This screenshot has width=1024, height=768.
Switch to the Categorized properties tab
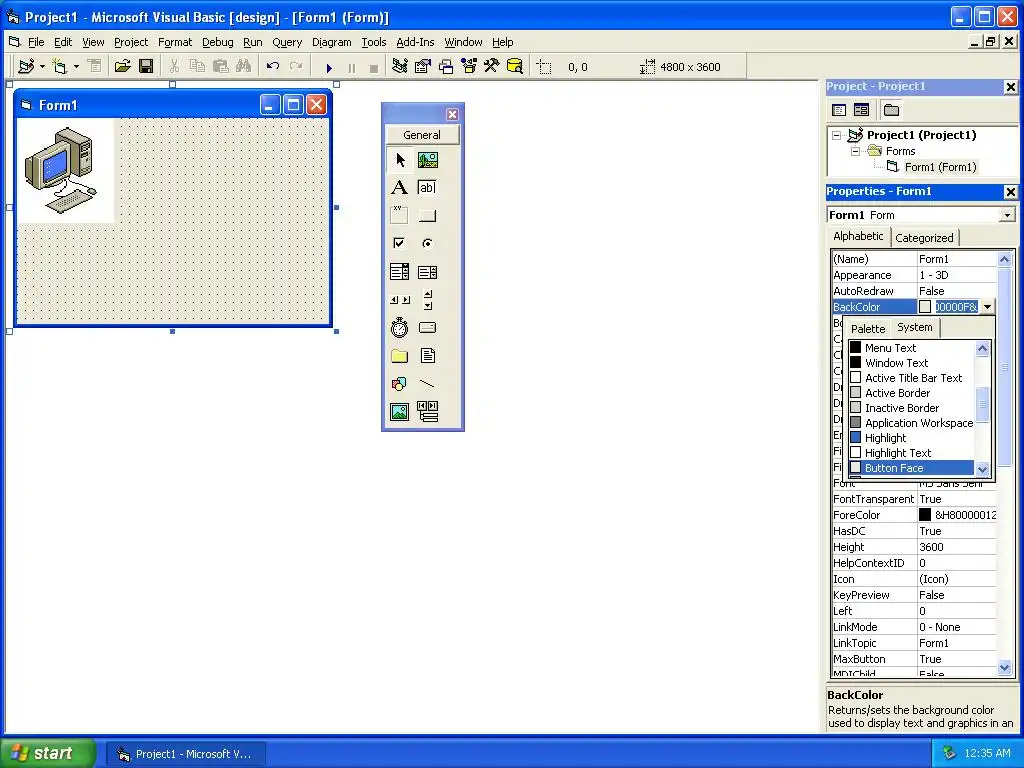(924, 238)
